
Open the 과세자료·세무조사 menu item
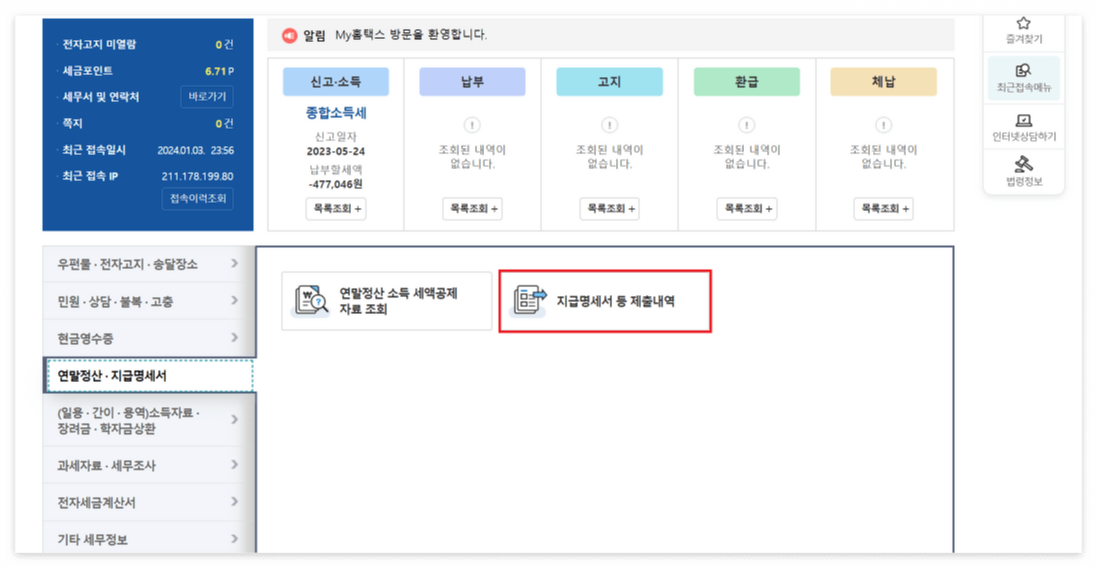point(148,464)
